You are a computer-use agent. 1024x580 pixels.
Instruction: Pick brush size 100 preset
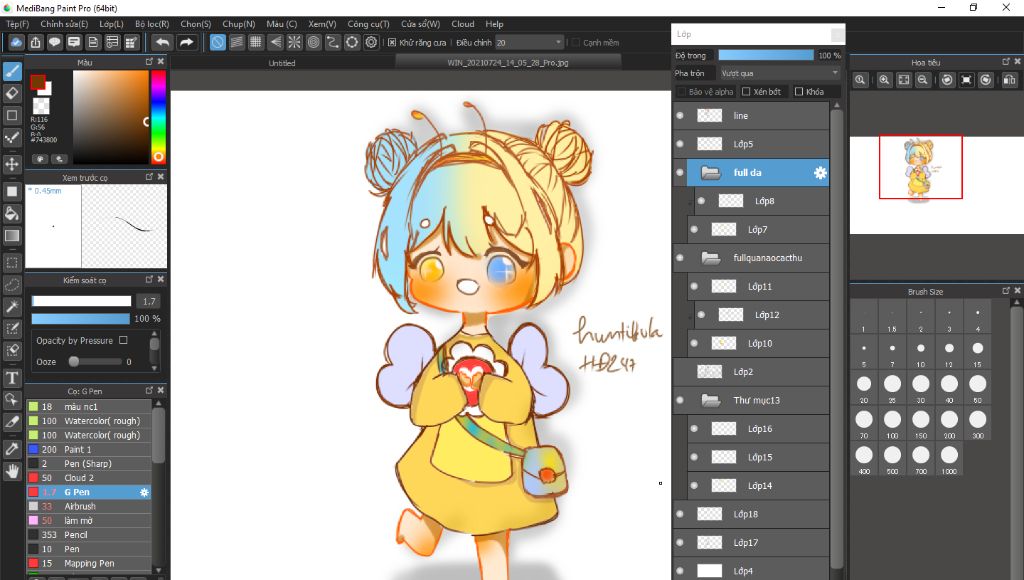click(x=892, y=423)
